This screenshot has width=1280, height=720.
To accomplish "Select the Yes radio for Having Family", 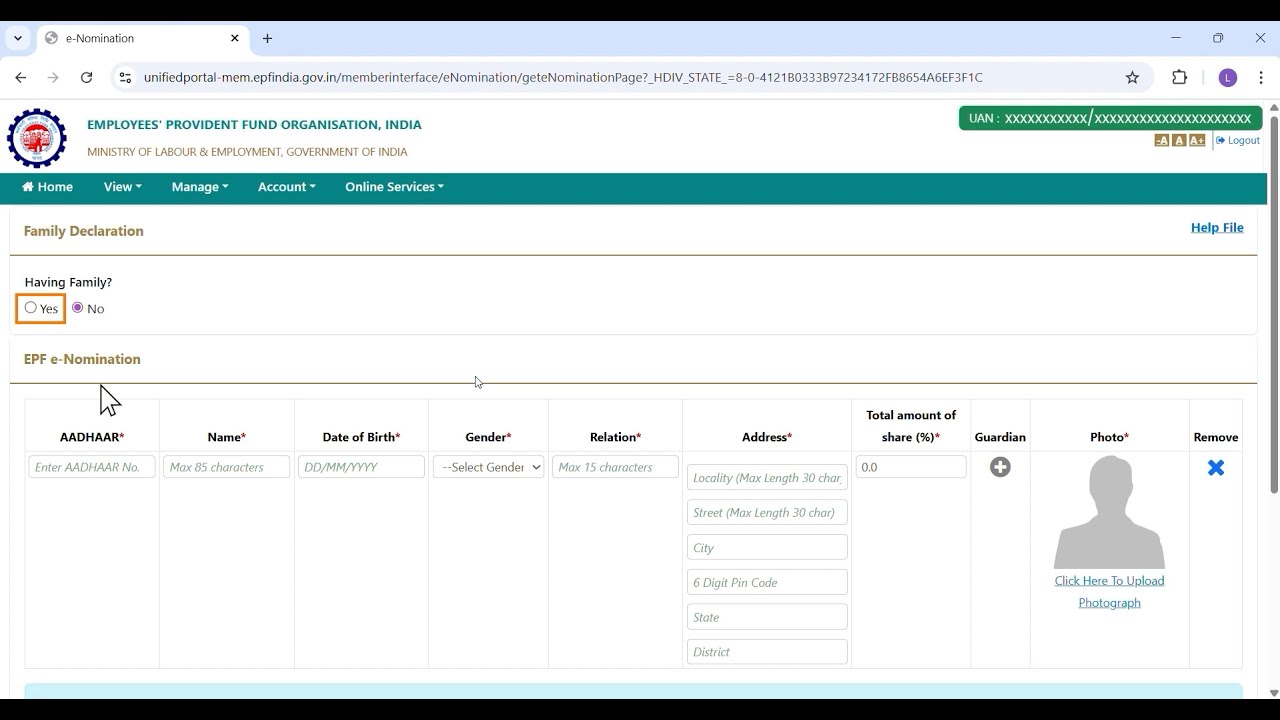I will [31, 308].
